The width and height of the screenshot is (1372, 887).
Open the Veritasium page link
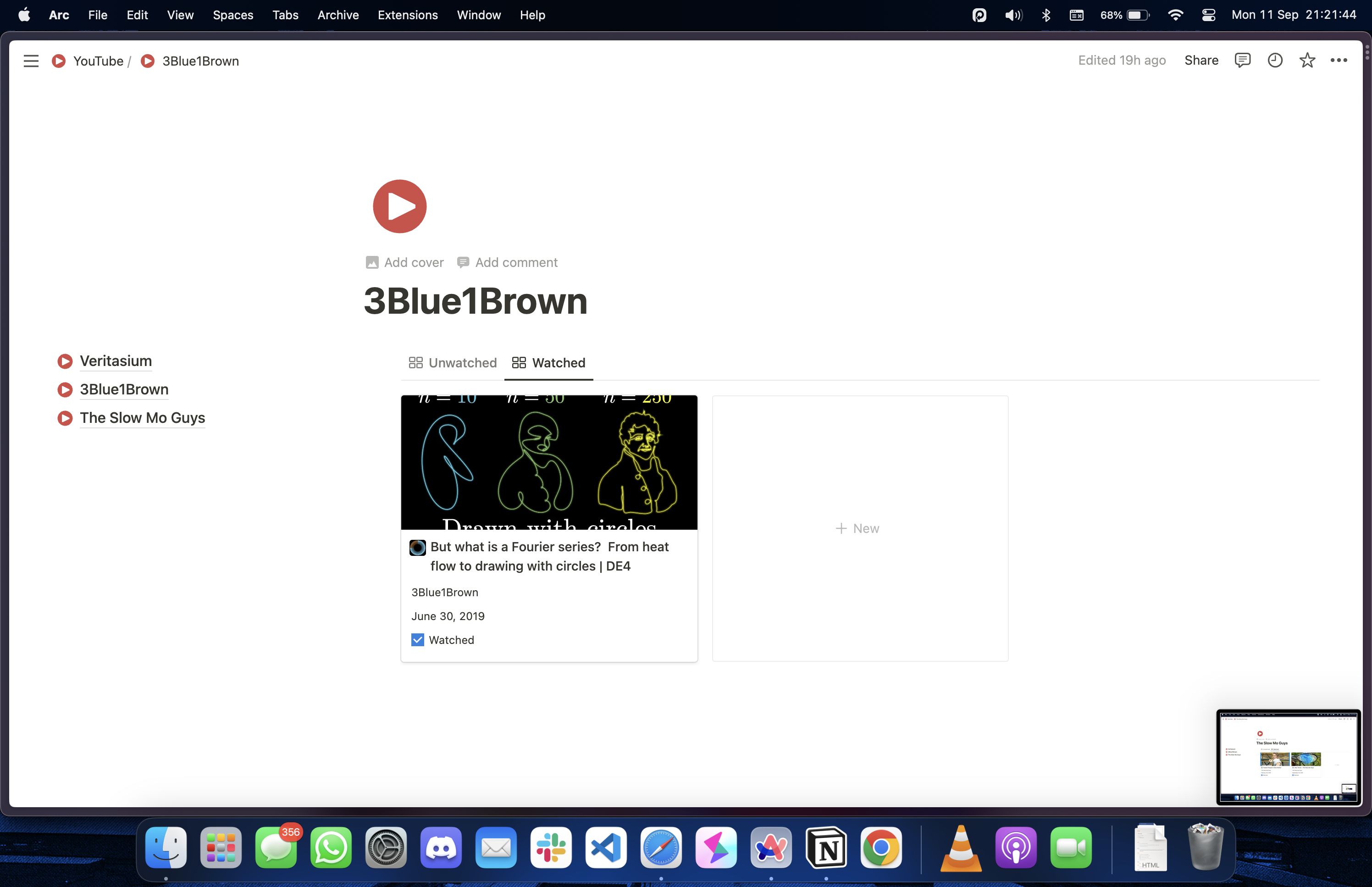click(x=116, y=361)
